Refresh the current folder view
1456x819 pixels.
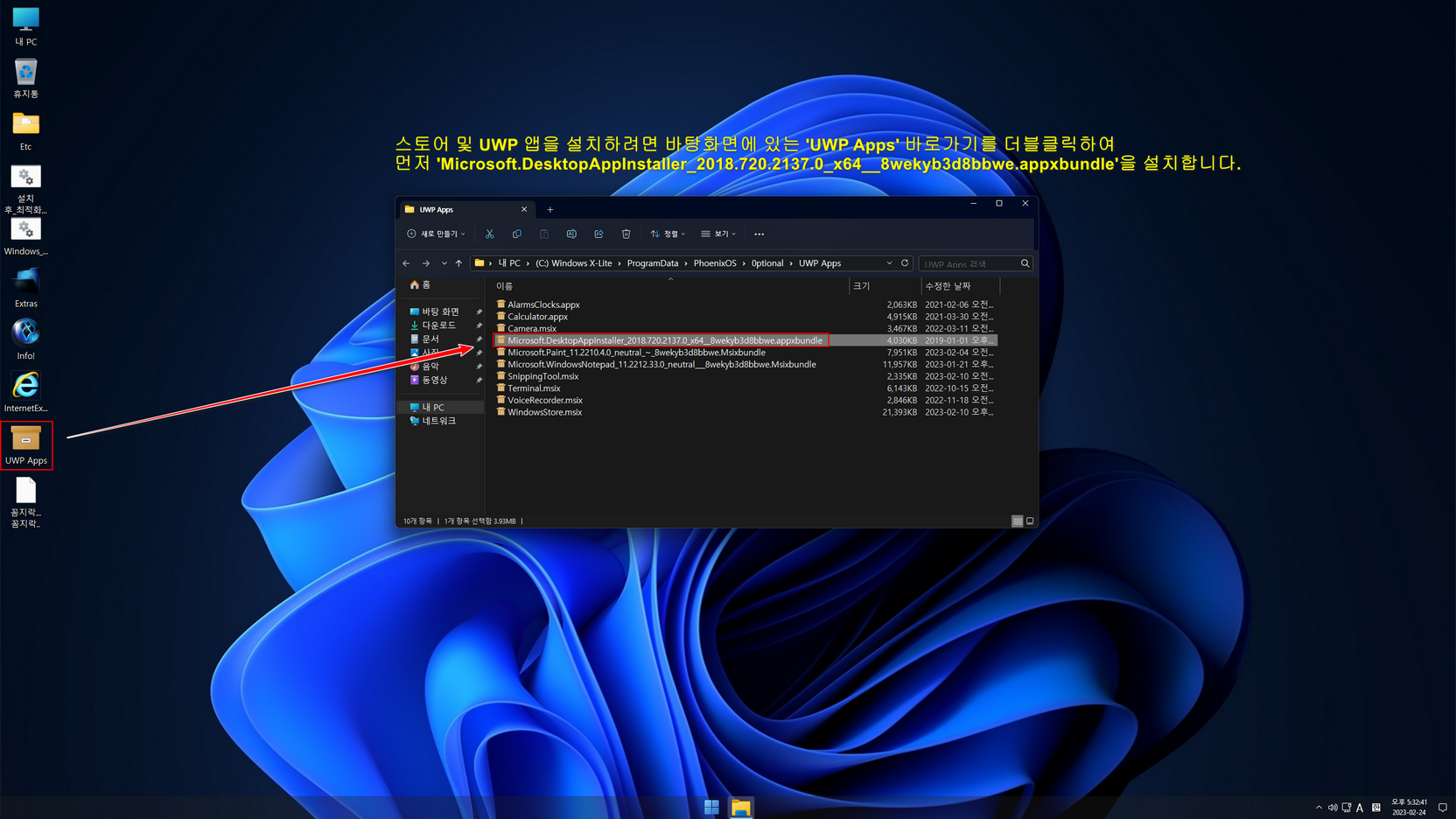pyautogui.click(x=905, y=263)
